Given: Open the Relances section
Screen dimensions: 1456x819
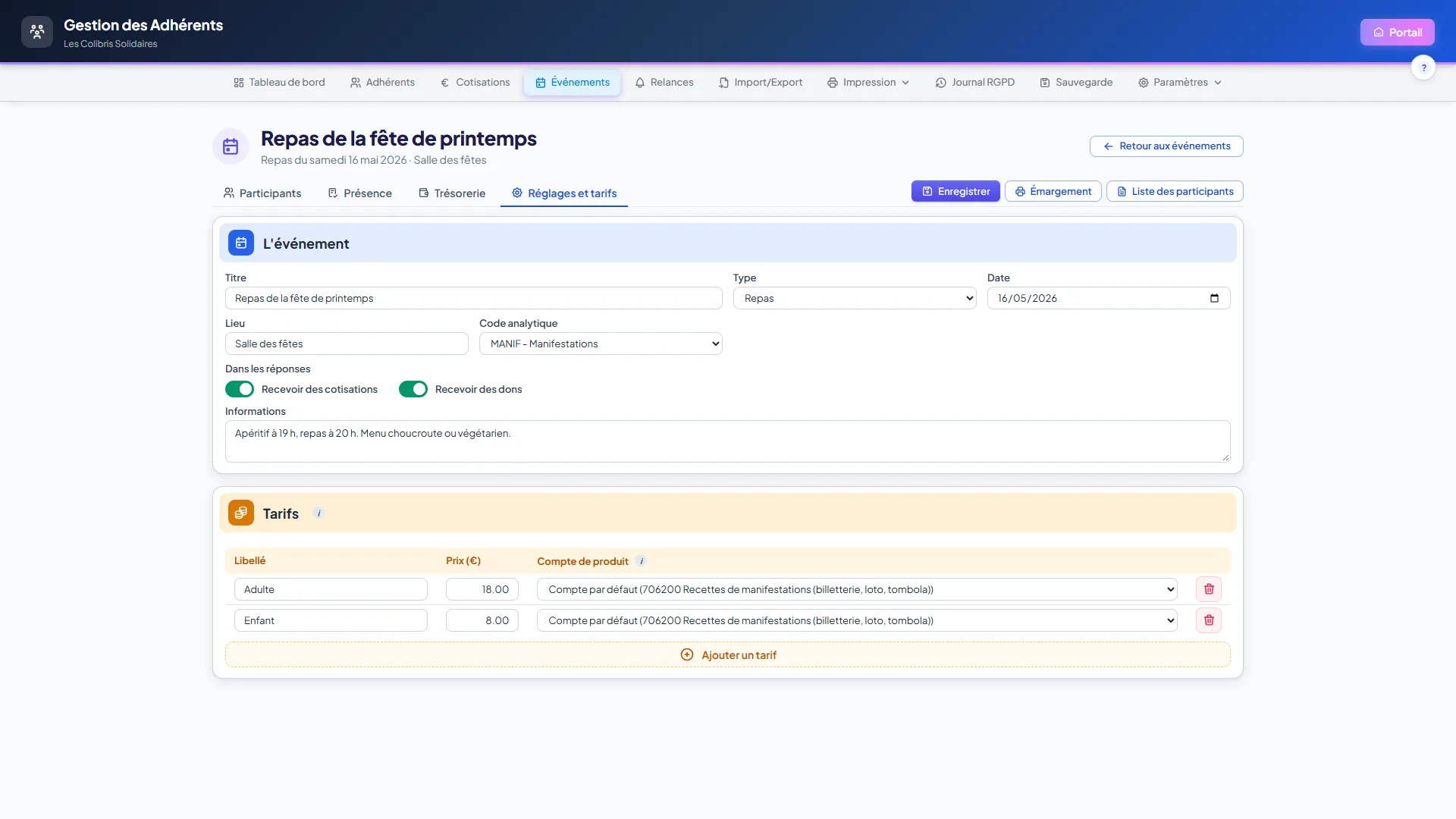Looking at the screenshot, I should (664, 83).
